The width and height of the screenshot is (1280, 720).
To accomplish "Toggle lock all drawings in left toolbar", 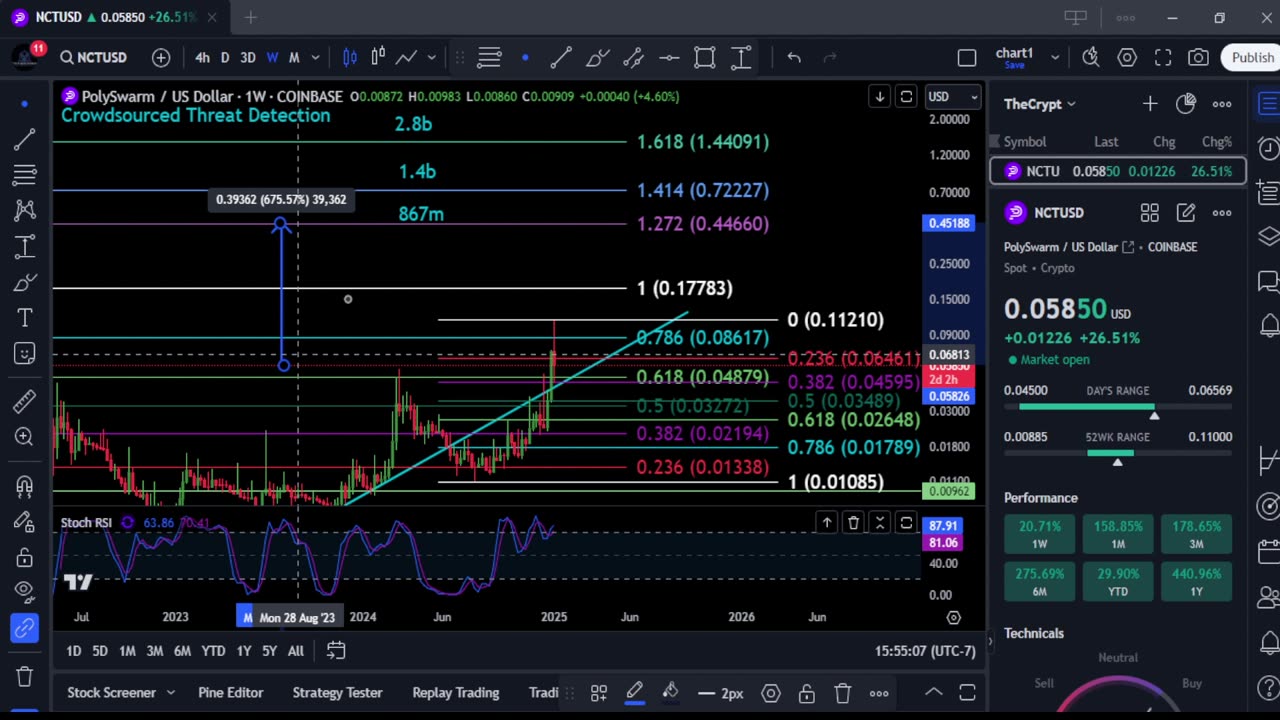I will (x=25, y=557).
